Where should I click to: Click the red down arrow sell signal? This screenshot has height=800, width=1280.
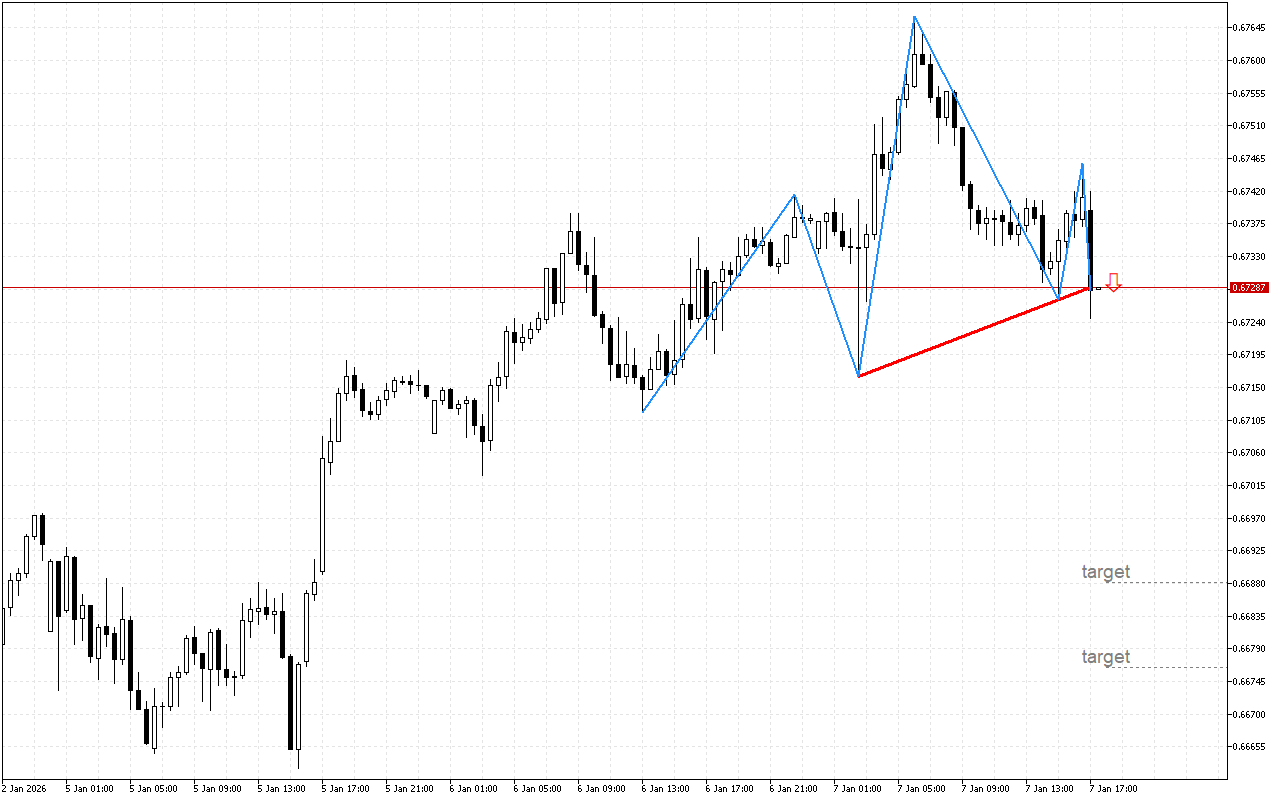(x=1113, y=283)
